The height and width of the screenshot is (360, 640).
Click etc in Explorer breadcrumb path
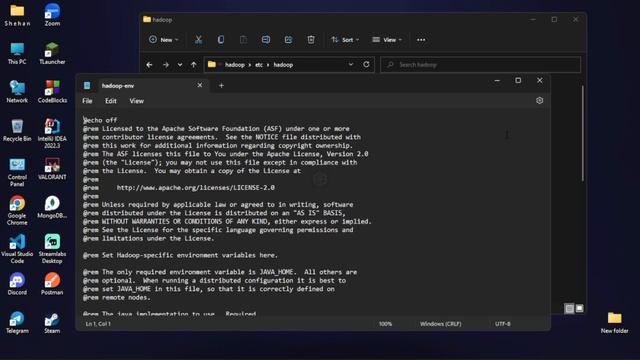click(x=259, y=64)
